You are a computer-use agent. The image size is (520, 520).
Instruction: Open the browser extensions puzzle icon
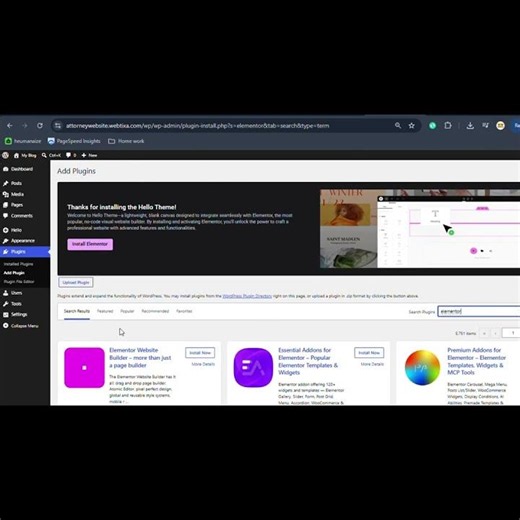tap(448, 126)
